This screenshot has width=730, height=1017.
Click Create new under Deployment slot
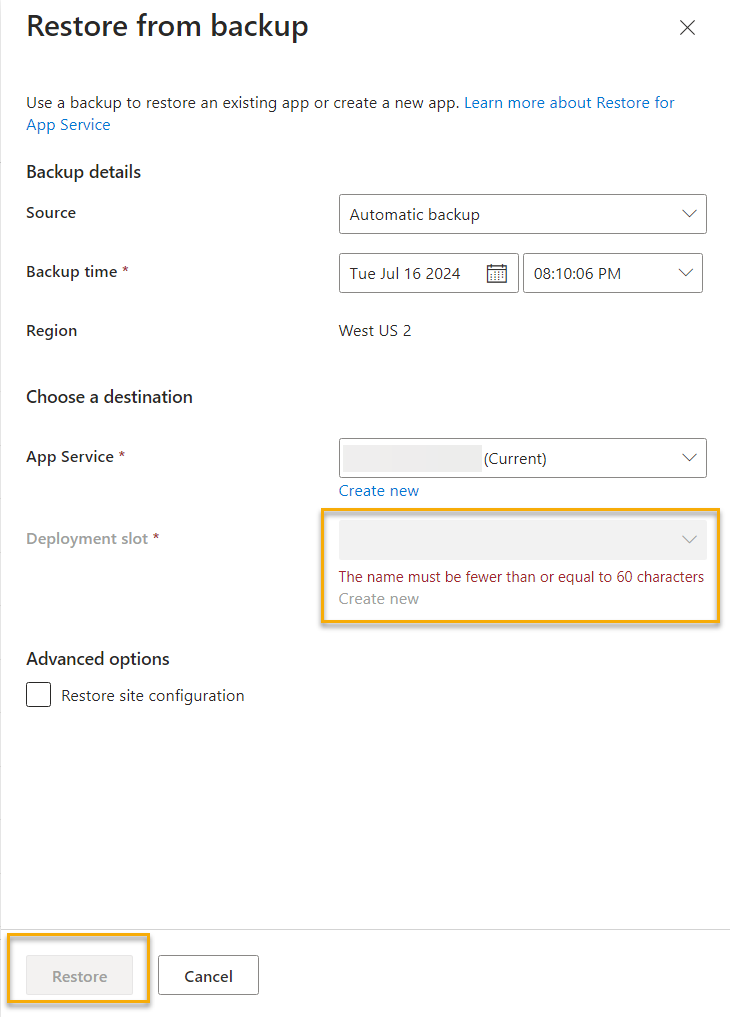coord(379,599)
